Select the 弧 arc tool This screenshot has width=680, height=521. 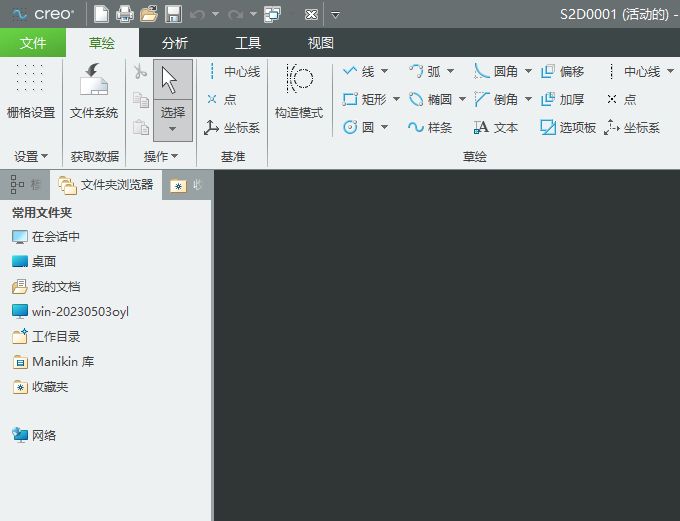(x=425, y=71)
